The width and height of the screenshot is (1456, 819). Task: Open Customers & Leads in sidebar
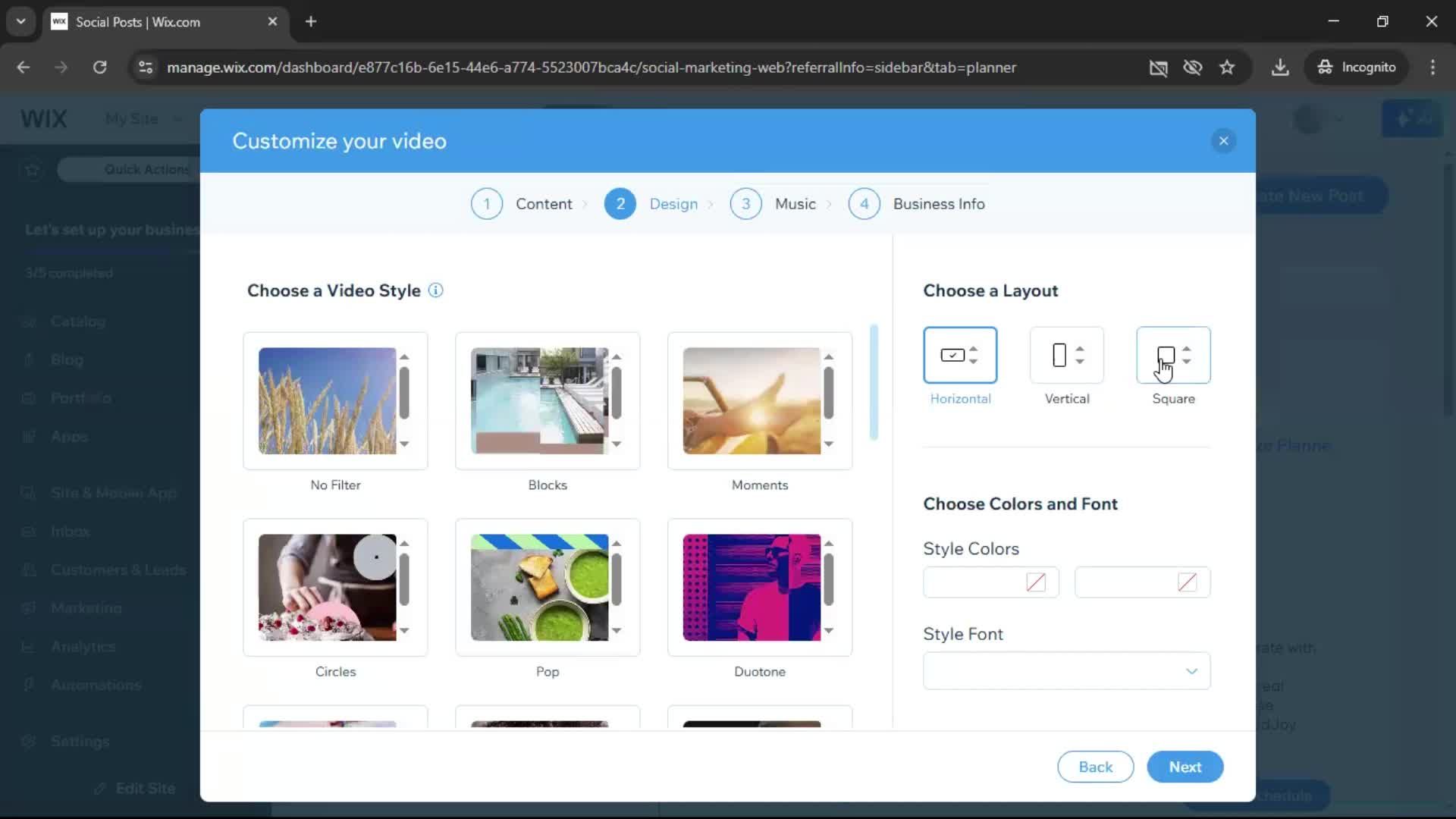click(x=118, y=570)
